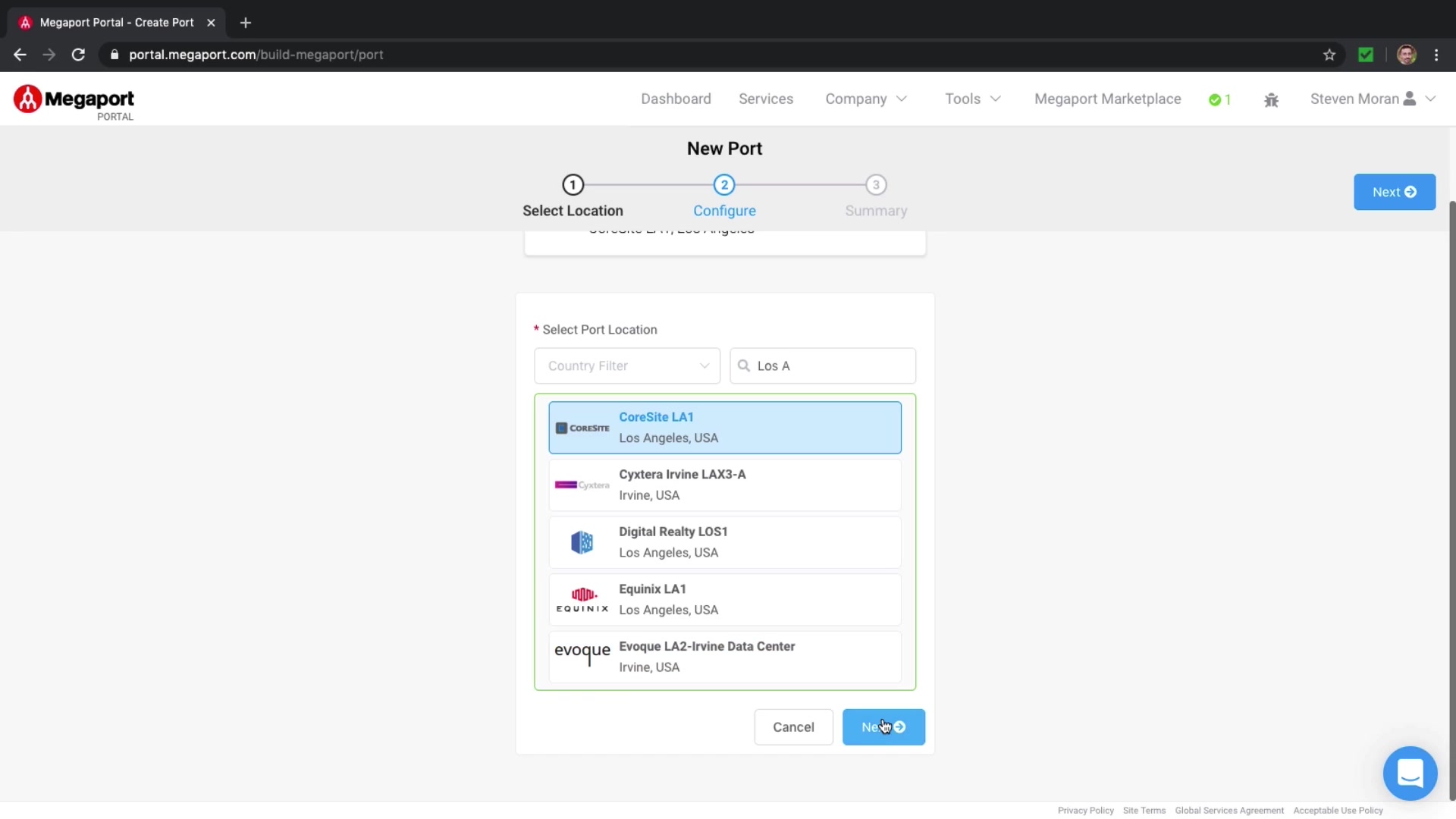1456x819 pixels.
Task: Choose Cyxtera Irvine LAX3-A location
Action: click(x=724, y=485)
